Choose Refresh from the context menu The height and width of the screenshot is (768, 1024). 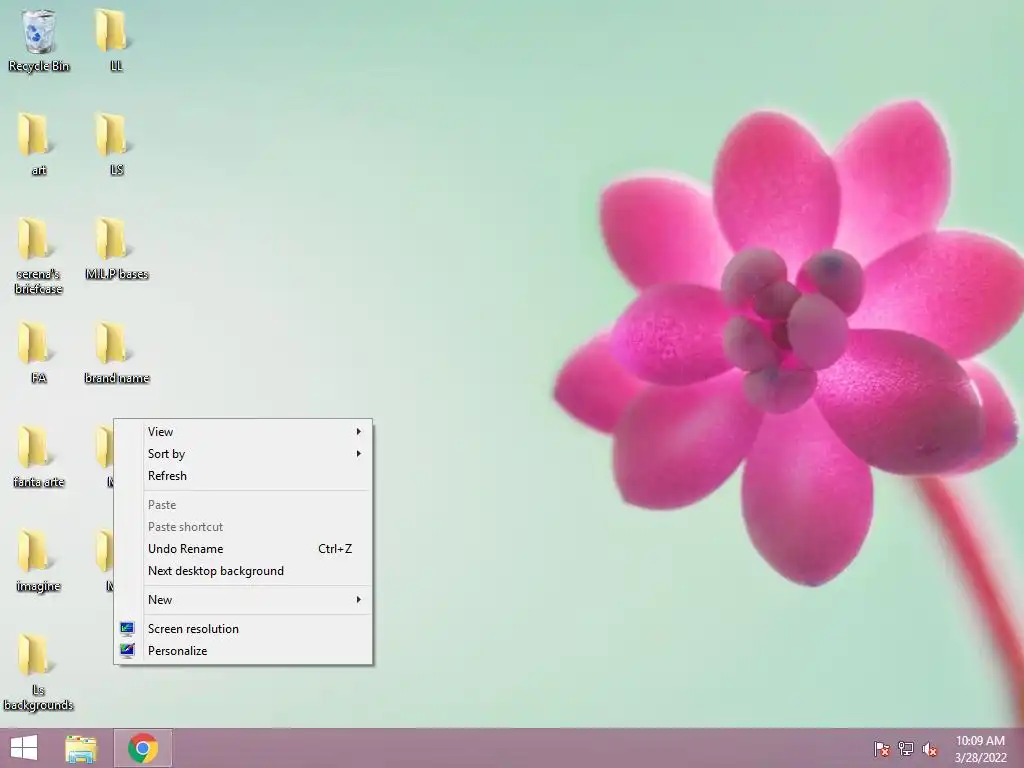243,475
